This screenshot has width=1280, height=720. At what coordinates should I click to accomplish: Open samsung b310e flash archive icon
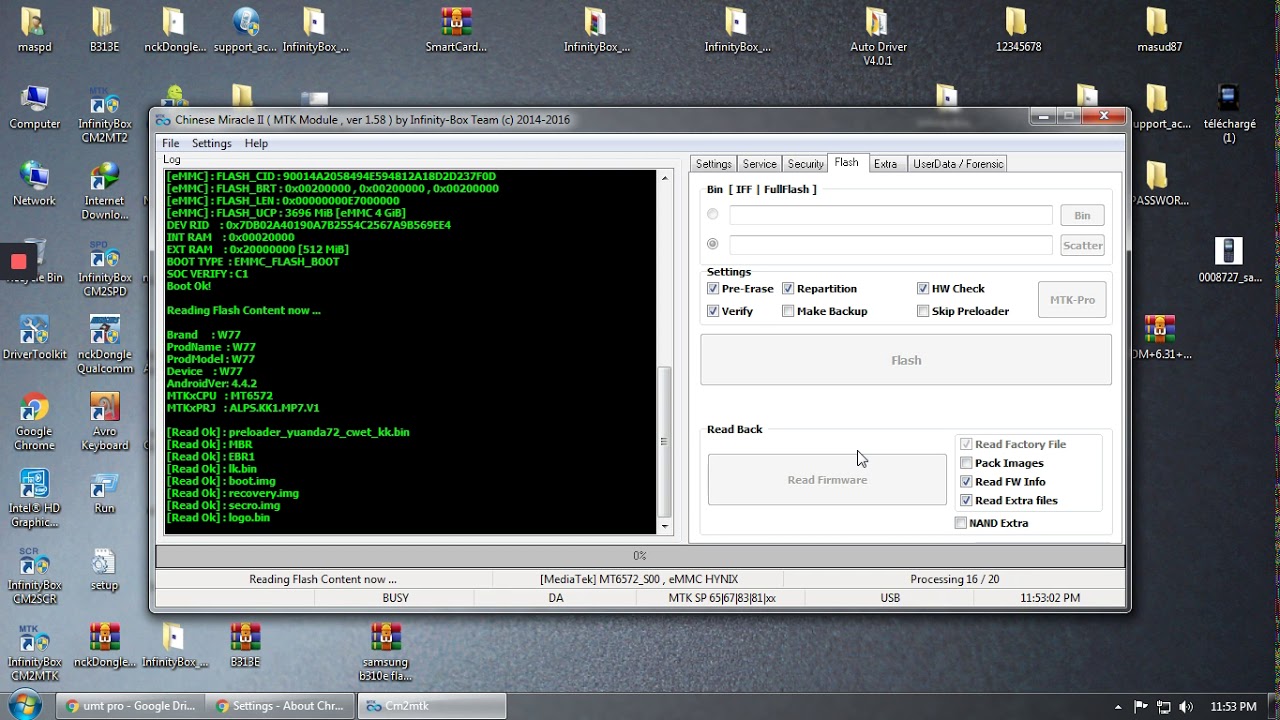[386, 653]
